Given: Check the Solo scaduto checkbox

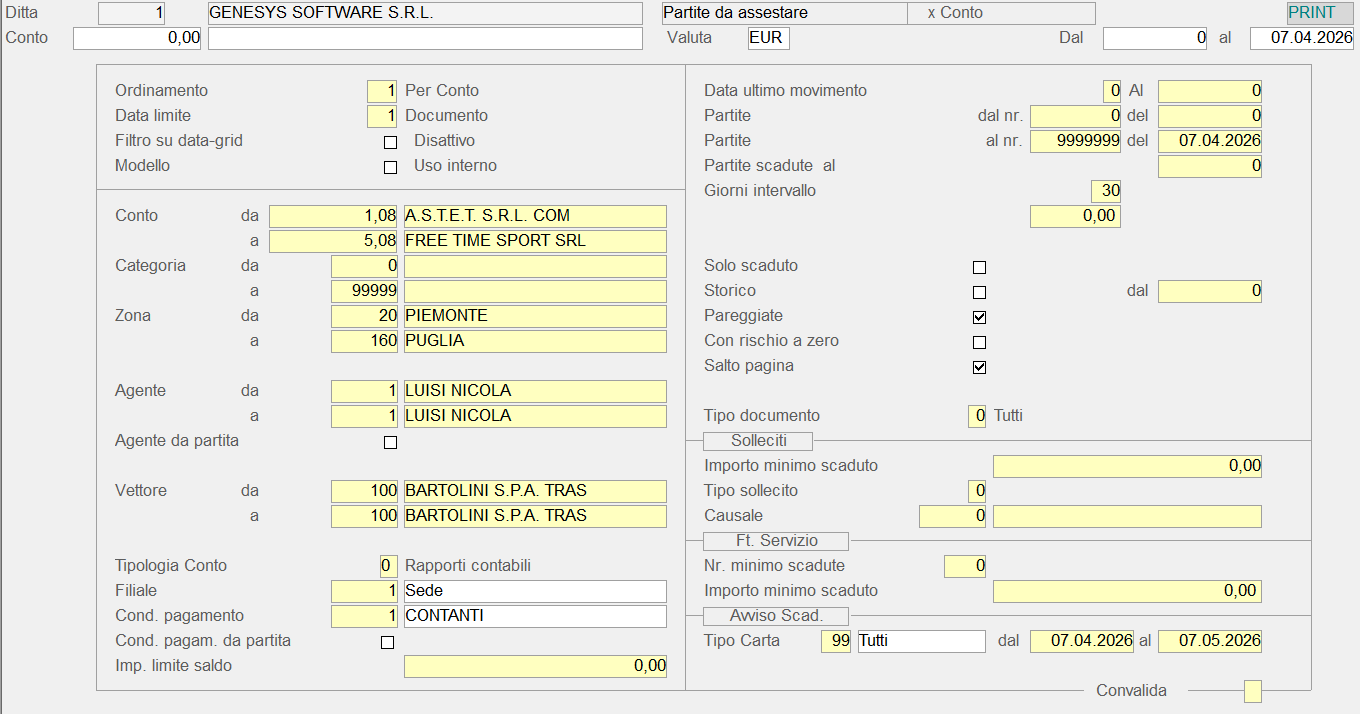Looking at the screenshot, I should pyautogui.click(x=979, y=267).
